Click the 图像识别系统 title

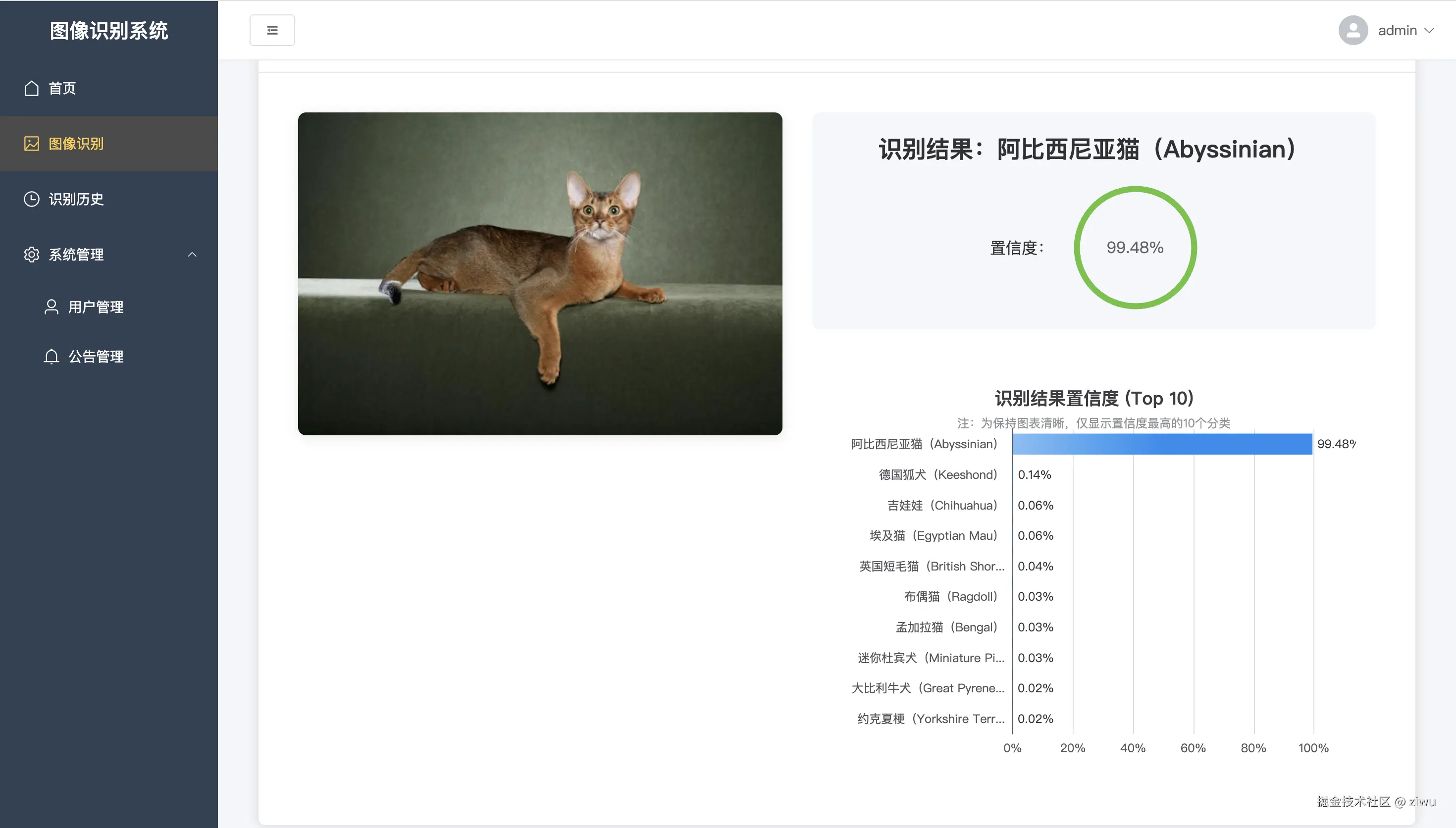(108, 31)
